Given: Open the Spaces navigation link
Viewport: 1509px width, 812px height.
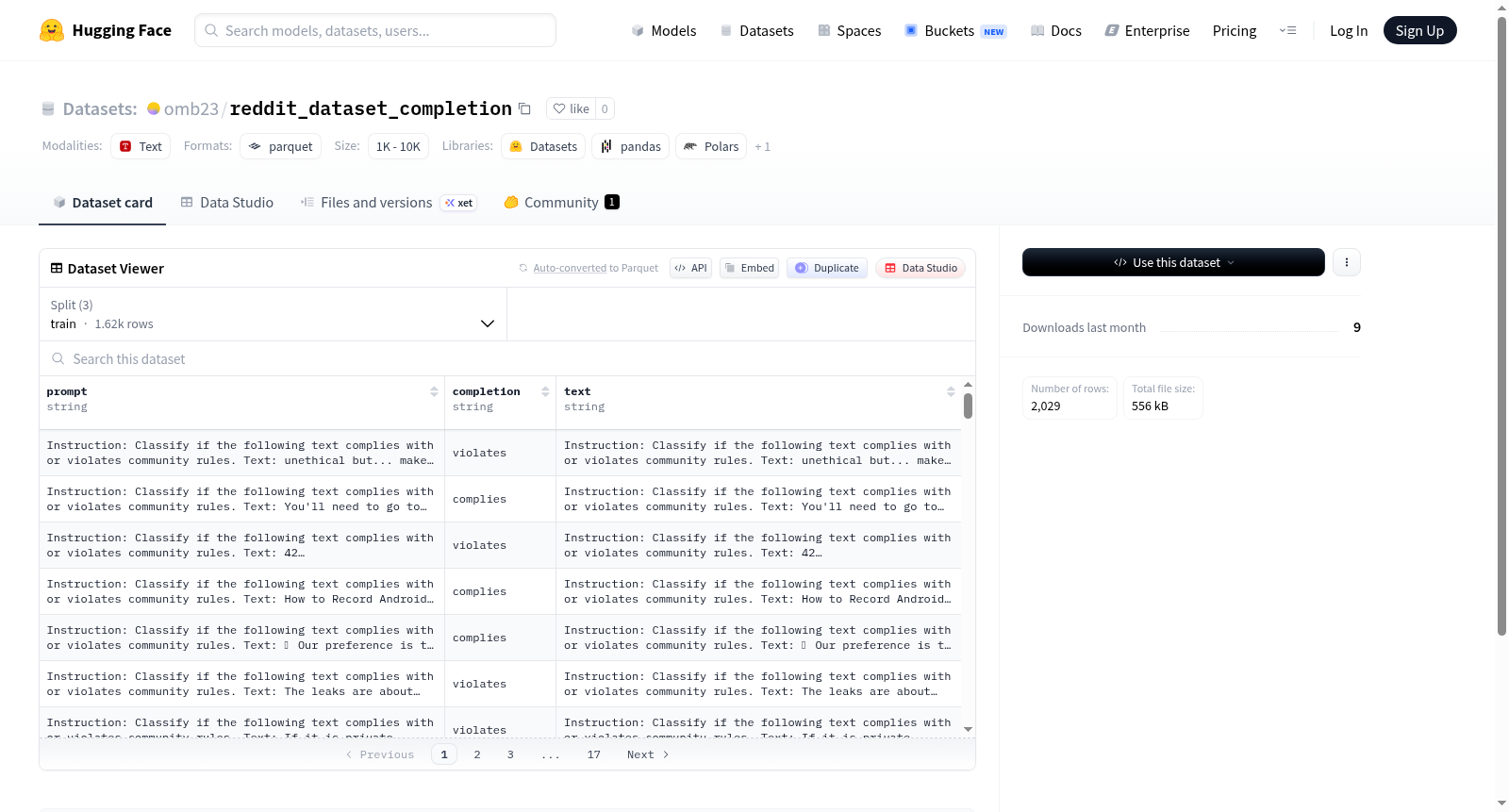Looking at the screenshot, I should point(850,31).
